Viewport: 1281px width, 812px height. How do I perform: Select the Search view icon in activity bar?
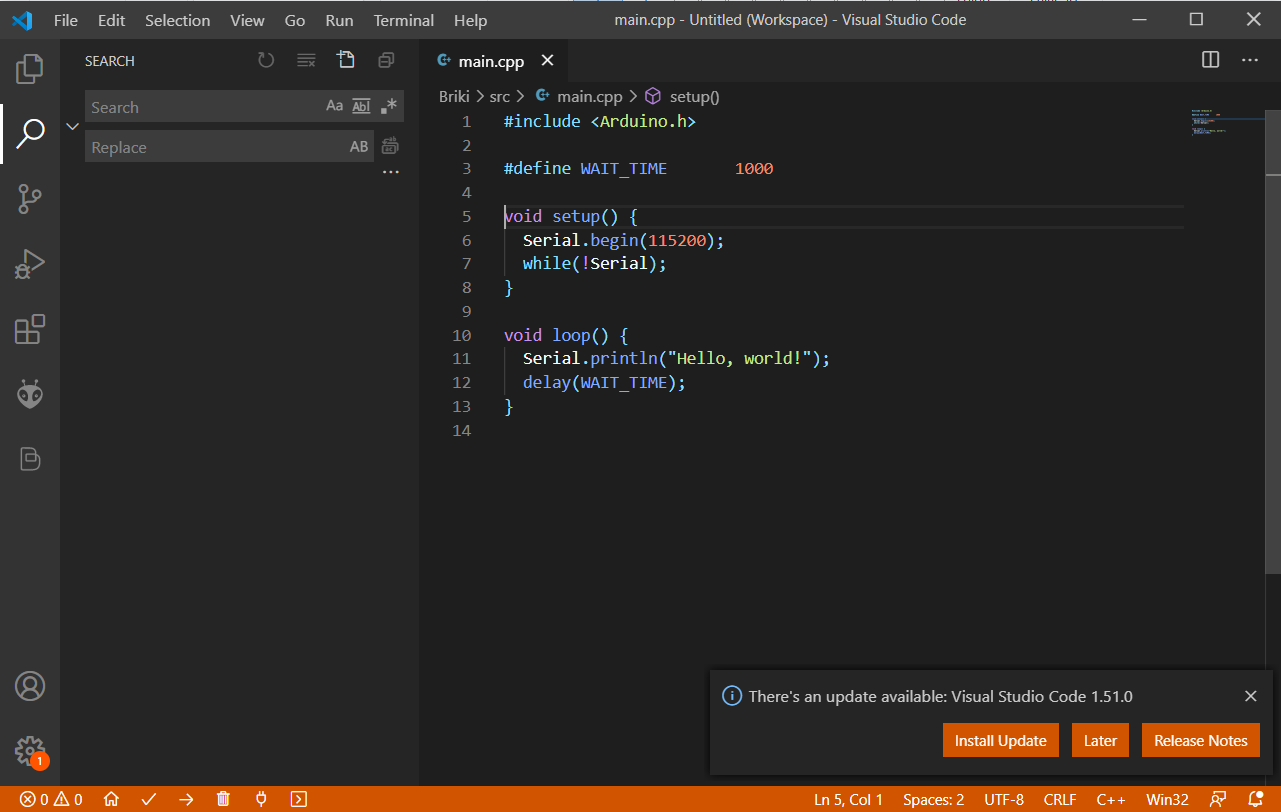[x=30, y=133]
